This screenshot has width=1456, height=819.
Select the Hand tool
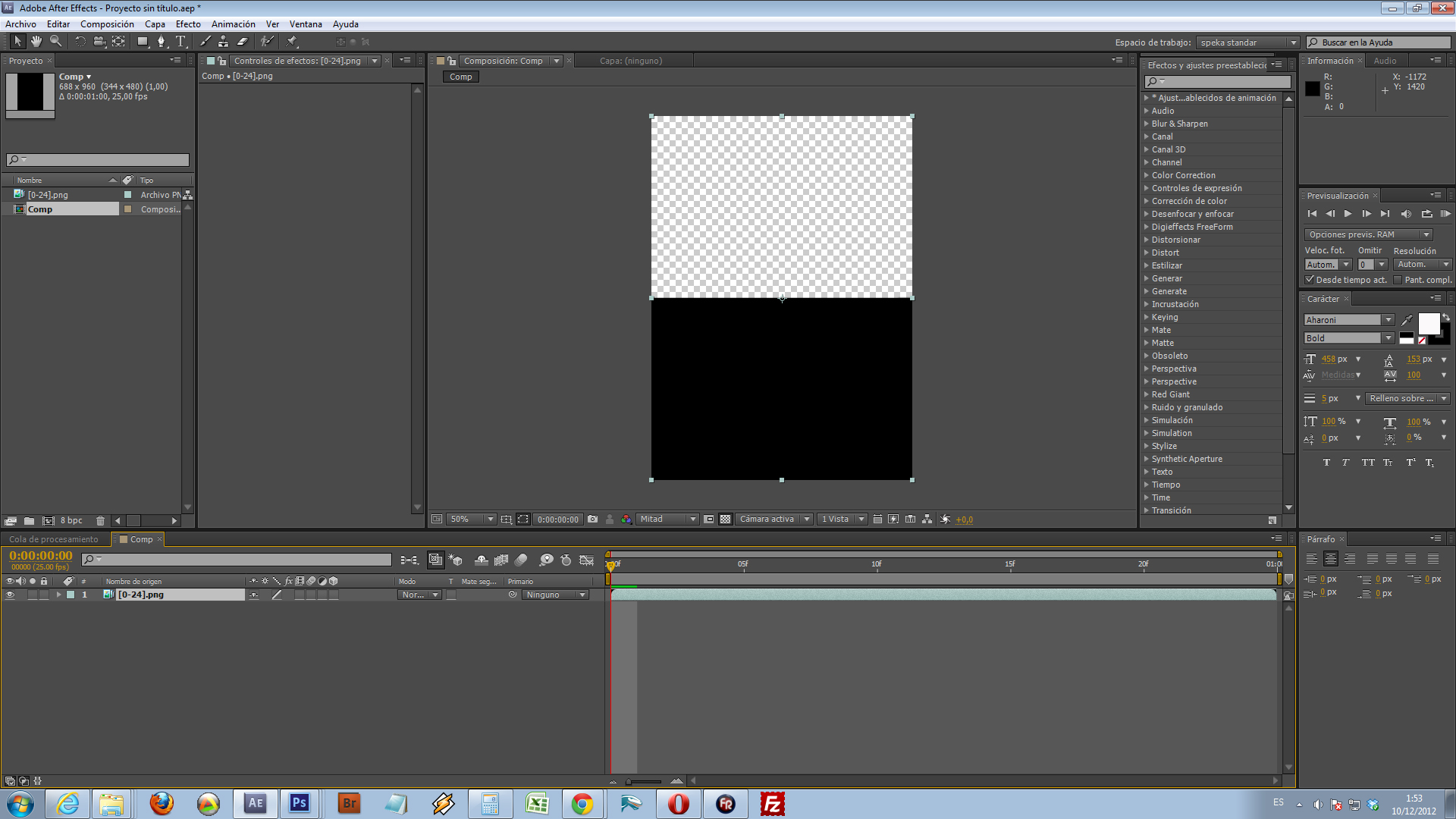click(36, 42)
